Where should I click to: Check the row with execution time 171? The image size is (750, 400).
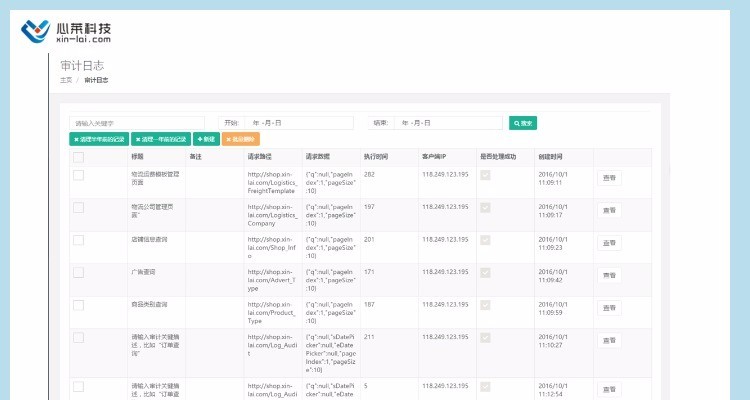point(78,273)
